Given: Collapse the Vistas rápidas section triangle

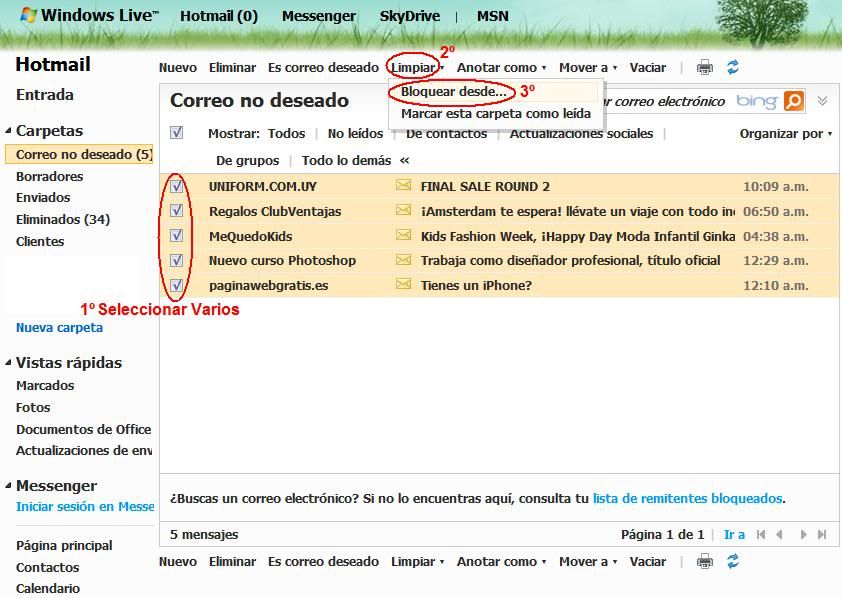Looking at the screenshot, I should tap(8, 363).
